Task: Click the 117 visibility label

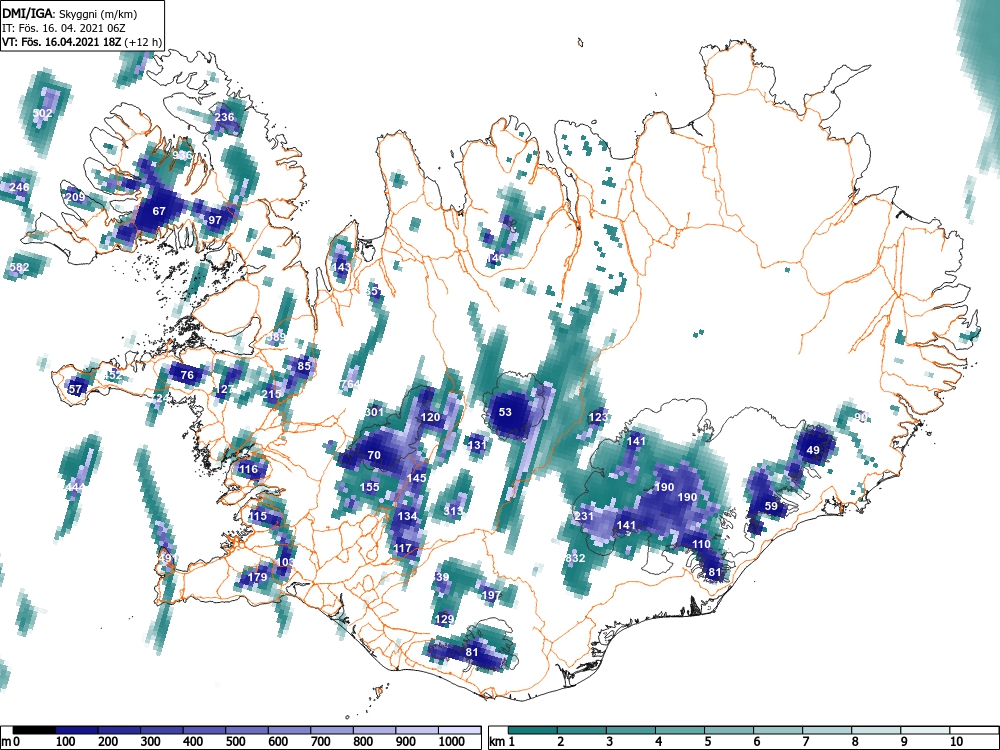Action: pyautogui.click(x=402, y=548)
